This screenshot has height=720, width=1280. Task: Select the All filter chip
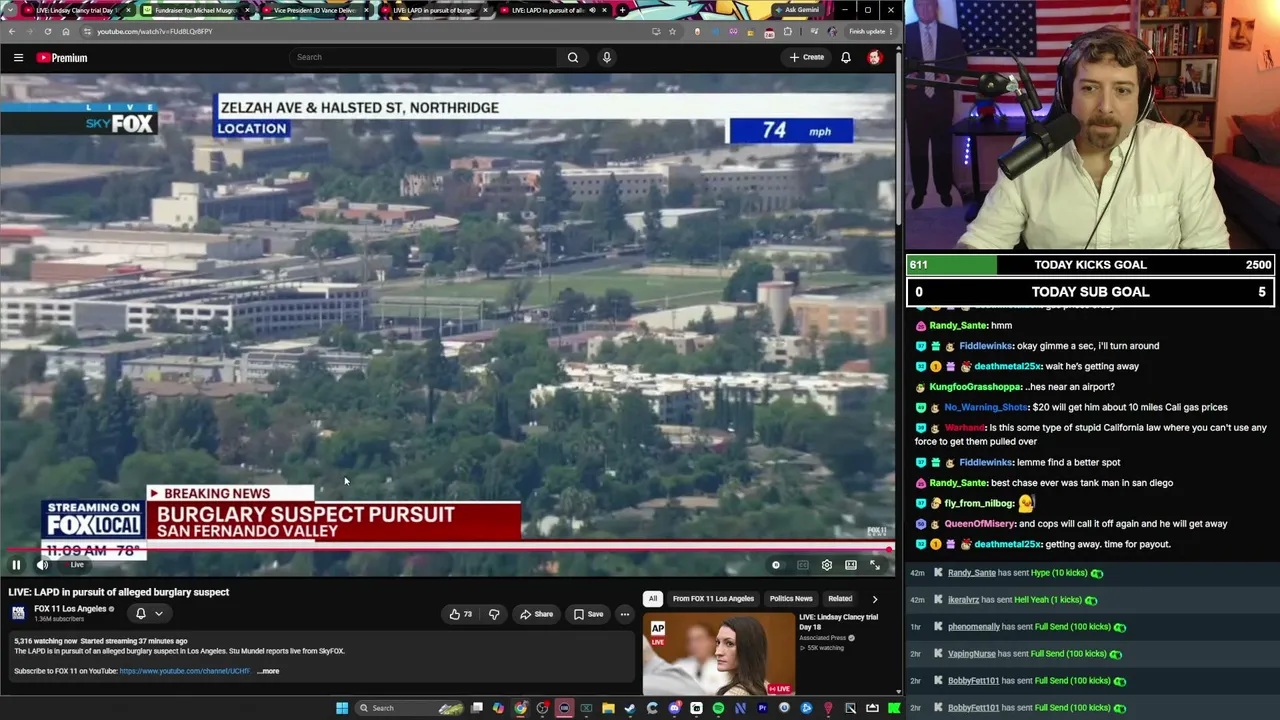pos(653,599)
